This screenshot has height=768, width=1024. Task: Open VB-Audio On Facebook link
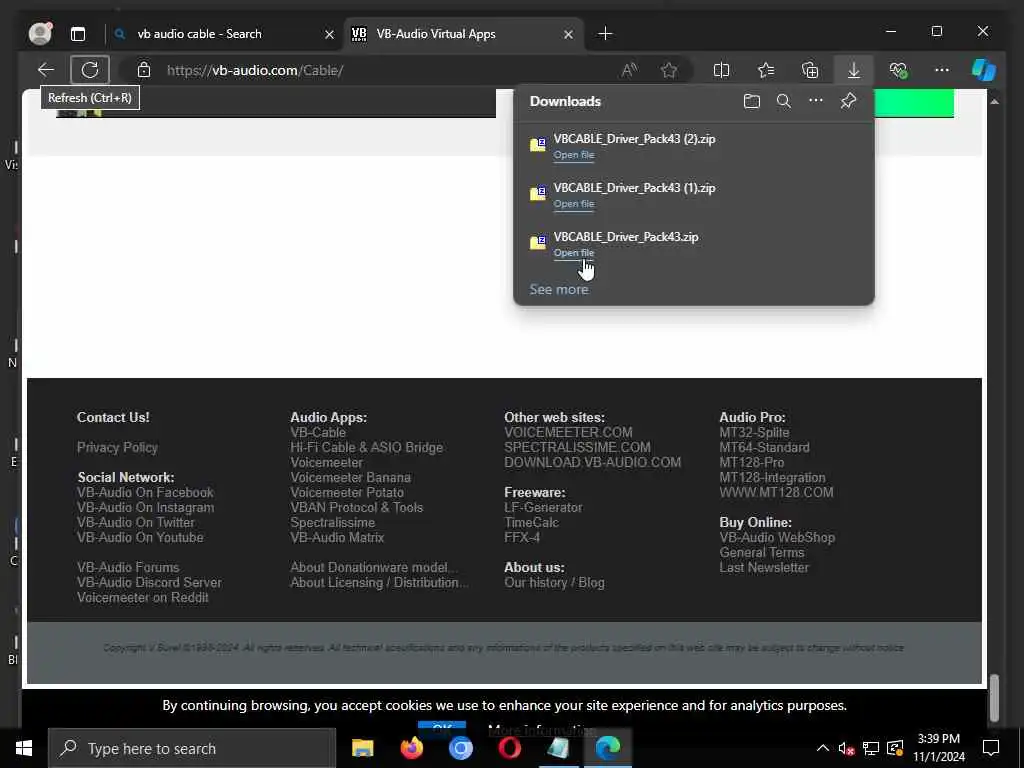click(x=145, y=492)
